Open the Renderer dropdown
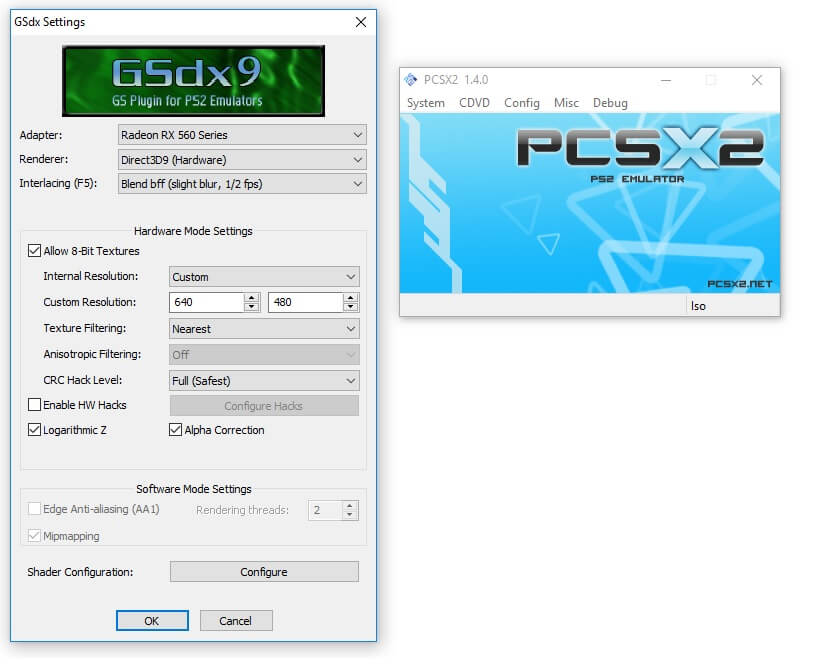 (242, 160)
